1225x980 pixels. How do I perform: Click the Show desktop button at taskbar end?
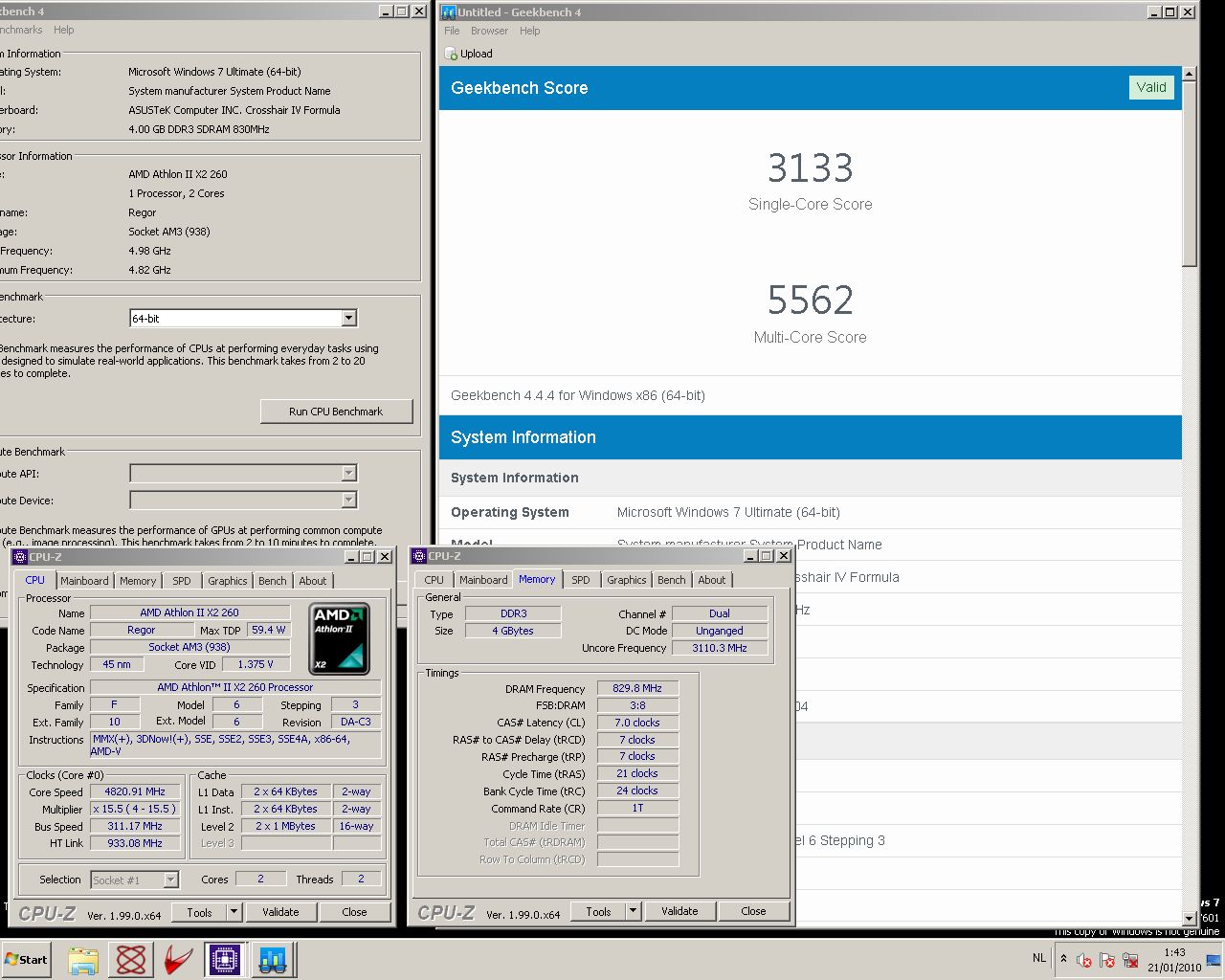click(1215, 960)
